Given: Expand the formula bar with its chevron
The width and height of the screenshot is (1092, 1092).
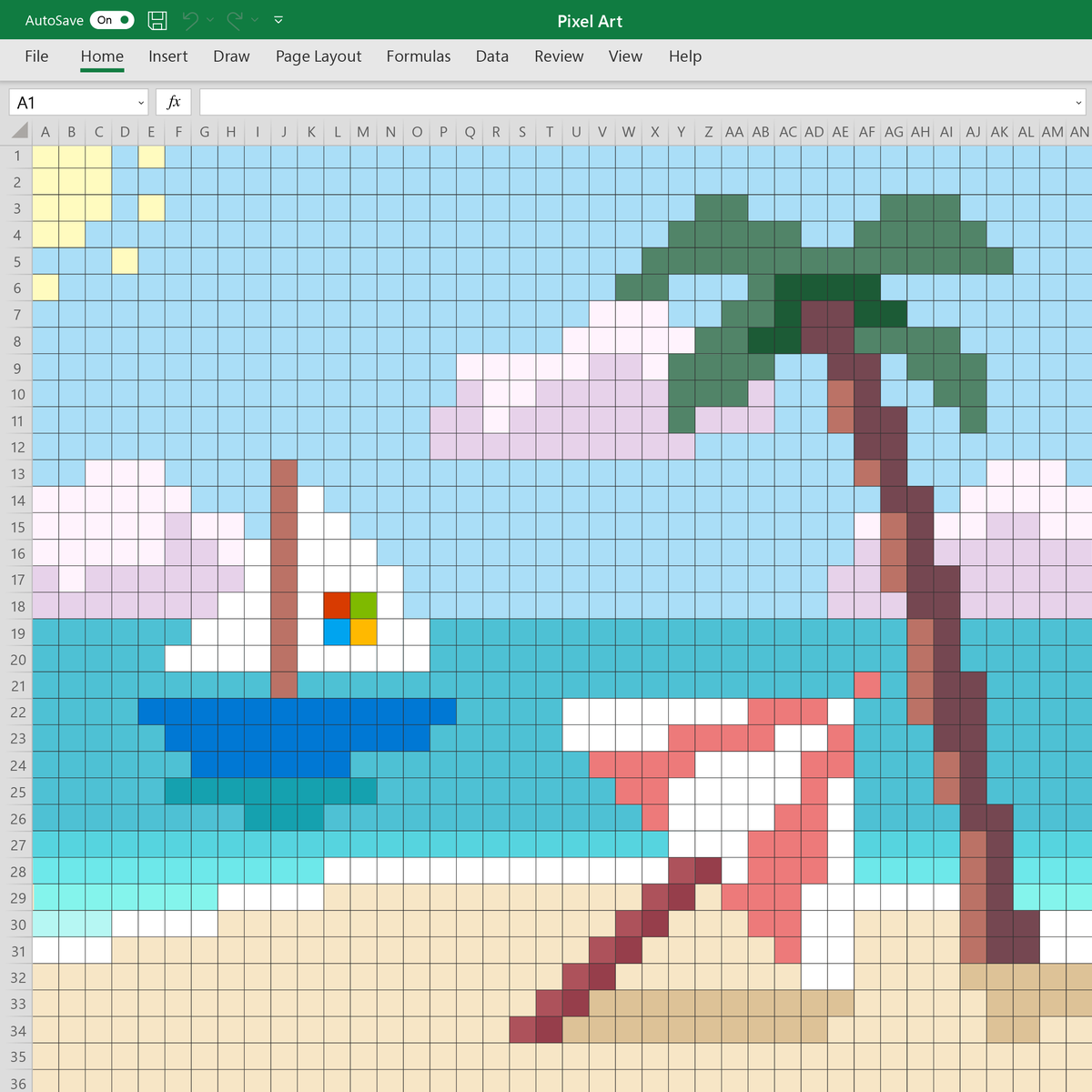Looking at the screenshot, I should click(x=1079, y=102).
